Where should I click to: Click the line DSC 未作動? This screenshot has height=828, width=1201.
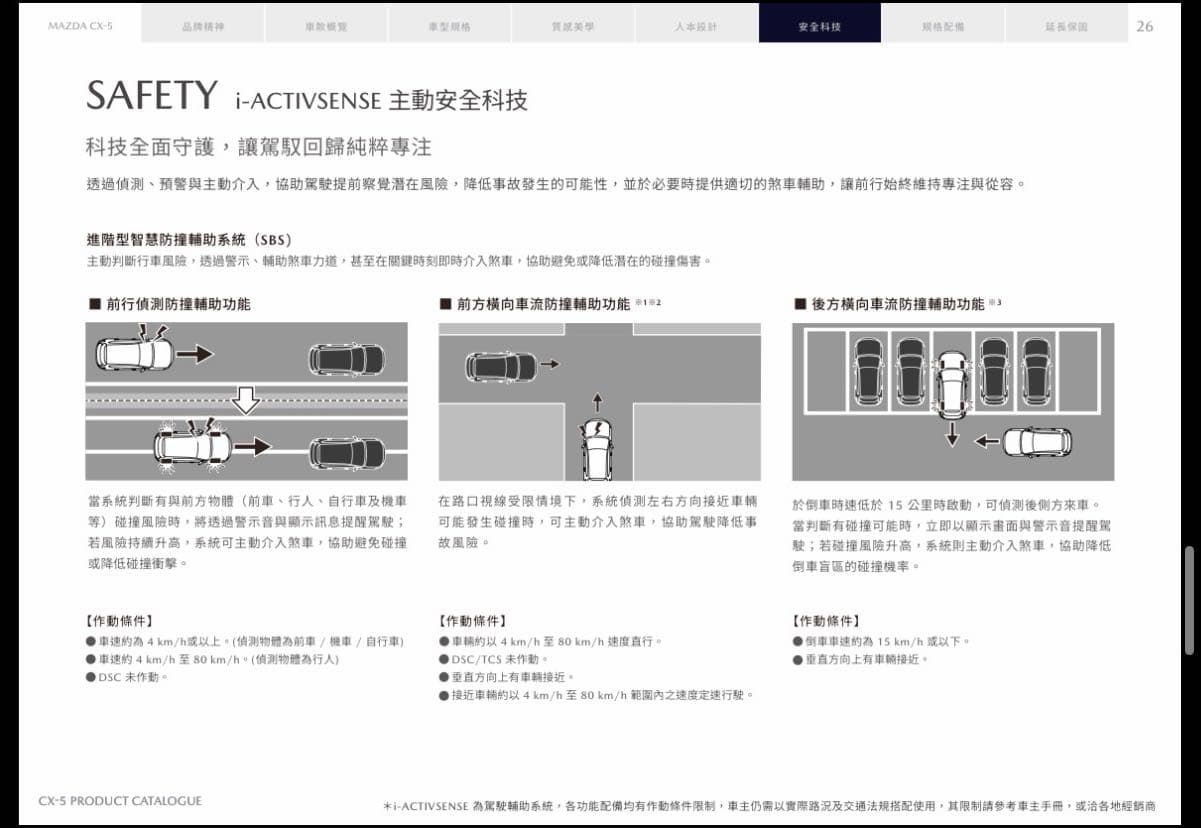tap(127, 677)
